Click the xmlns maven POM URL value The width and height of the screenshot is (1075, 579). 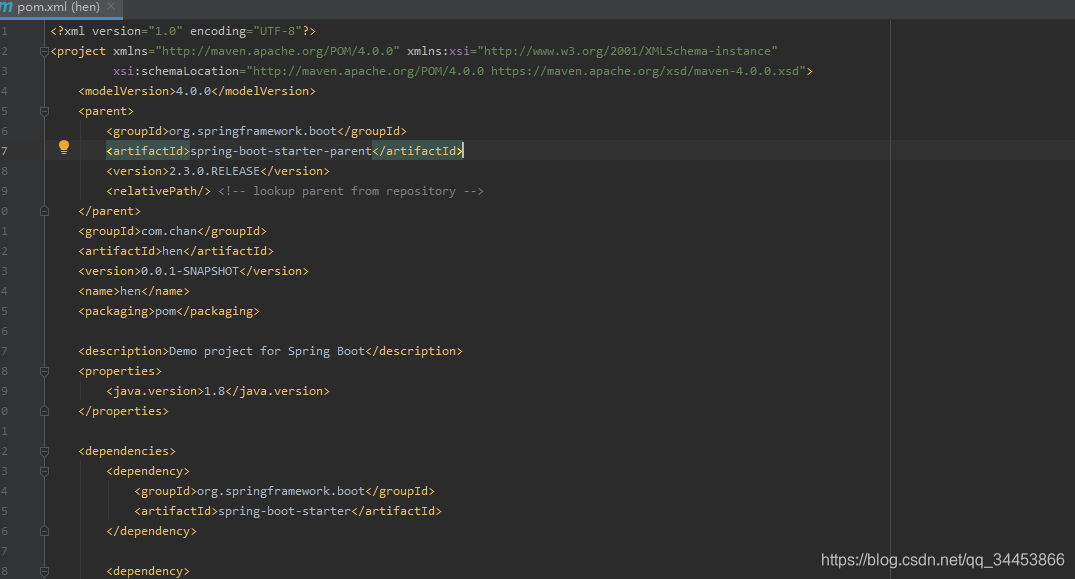(x=278, y=51)
